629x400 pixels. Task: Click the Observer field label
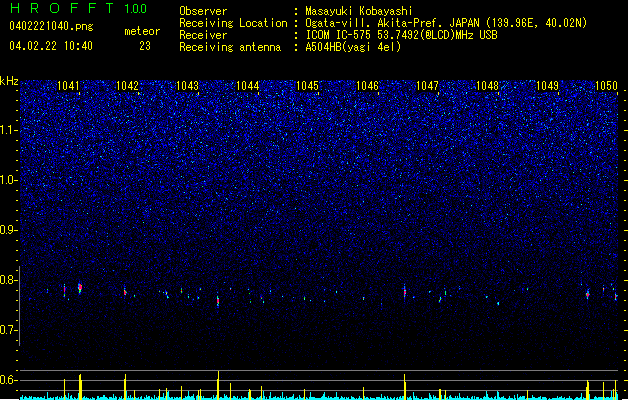pyautogui.click(x=203, y=11)
